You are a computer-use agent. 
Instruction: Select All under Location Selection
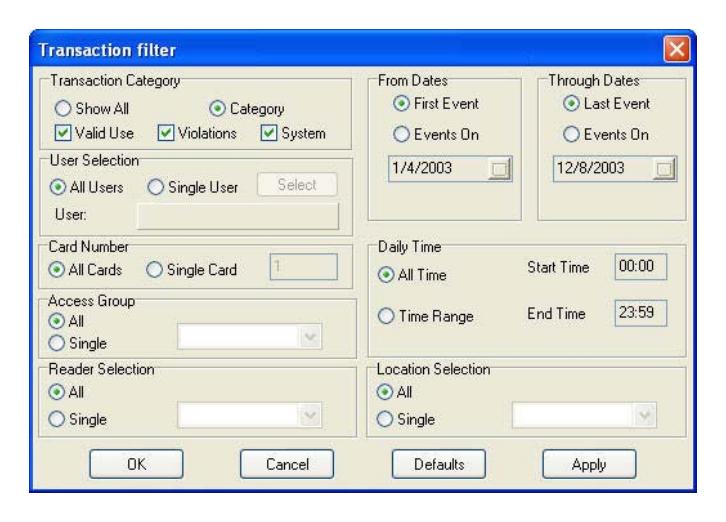pyautogui.click(x=384, y=392)
